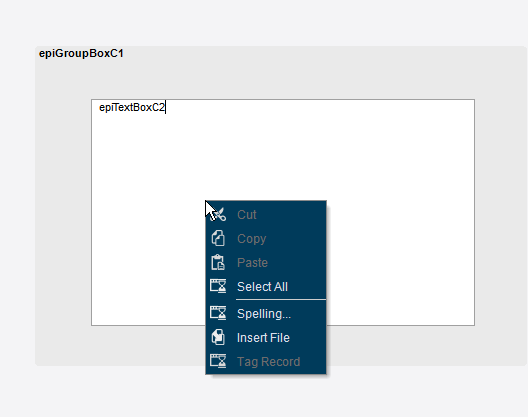Choose Tag Record in the context menu

266,361
